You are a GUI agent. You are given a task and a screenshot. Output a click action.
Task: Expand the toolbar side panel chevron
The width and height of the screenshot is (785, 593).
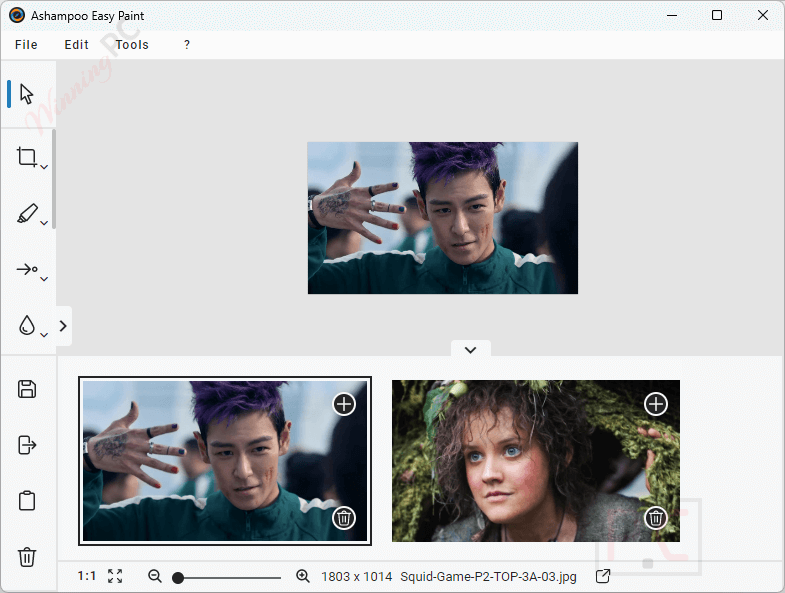tap(63, 326)
